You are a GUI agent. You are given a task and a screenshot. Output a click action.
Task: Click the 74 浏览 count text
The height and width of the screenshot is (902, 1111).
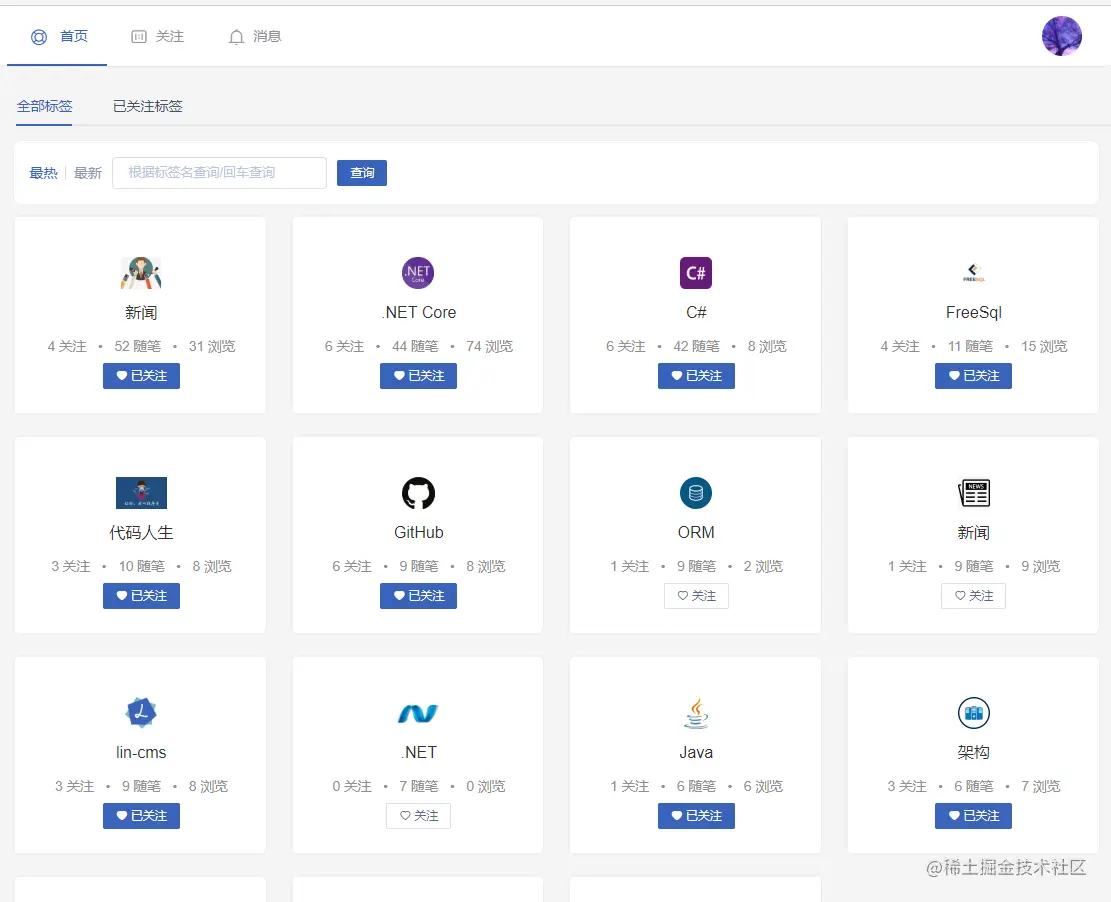(489, 346)
